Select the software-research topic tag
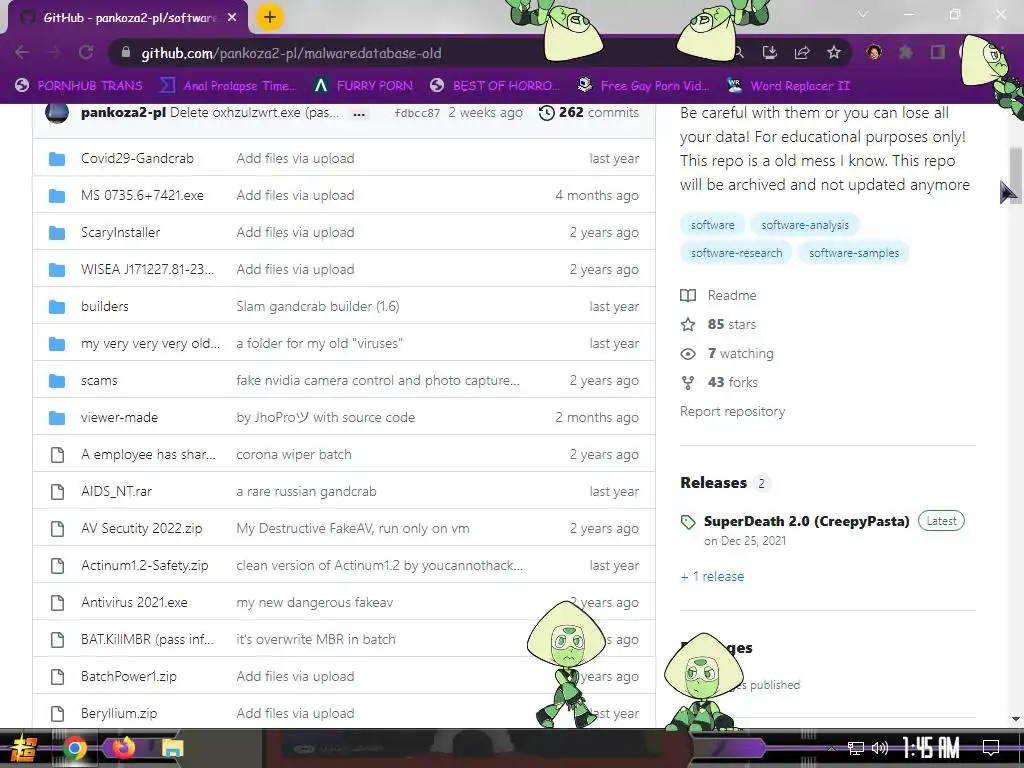Image resolution: width=1024 pixels, height=768 pixels. pyautogui.click(x=736, y=253)
